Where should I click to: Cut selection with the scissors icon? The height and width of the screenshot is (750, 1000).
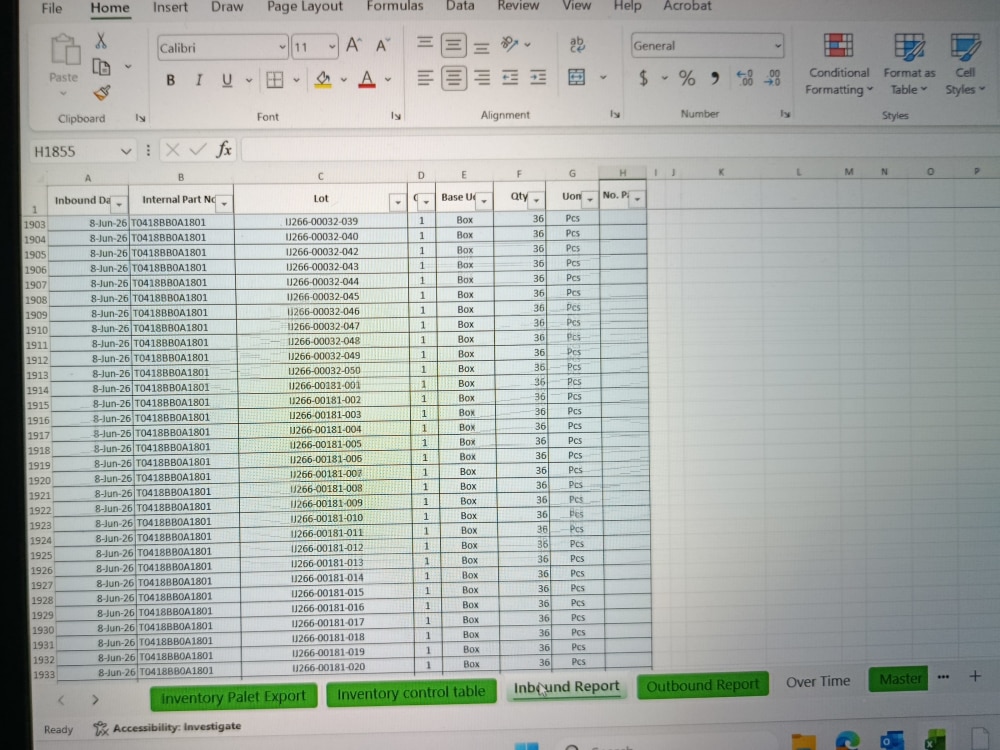tap(101, 41)
